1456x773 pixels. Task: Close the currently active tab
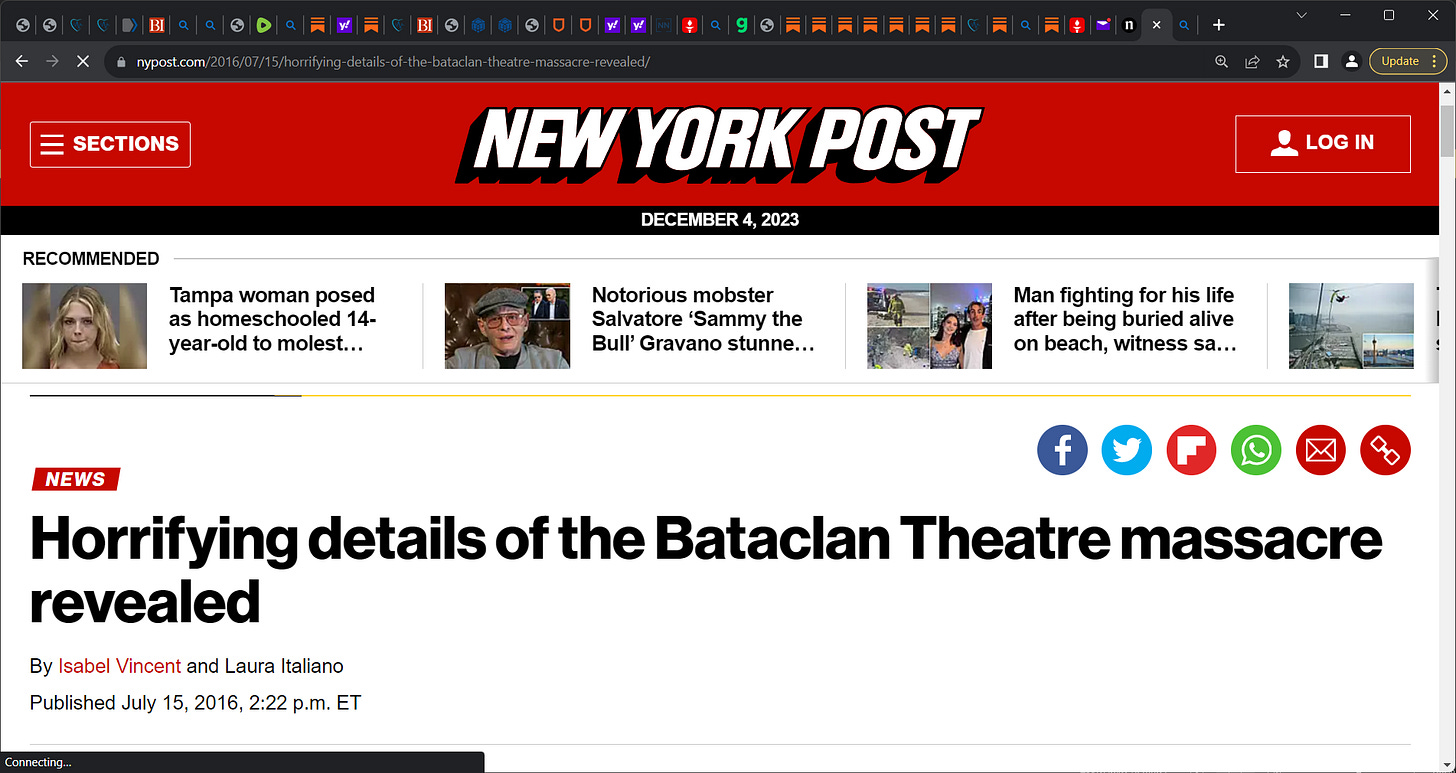[1157, 25]
